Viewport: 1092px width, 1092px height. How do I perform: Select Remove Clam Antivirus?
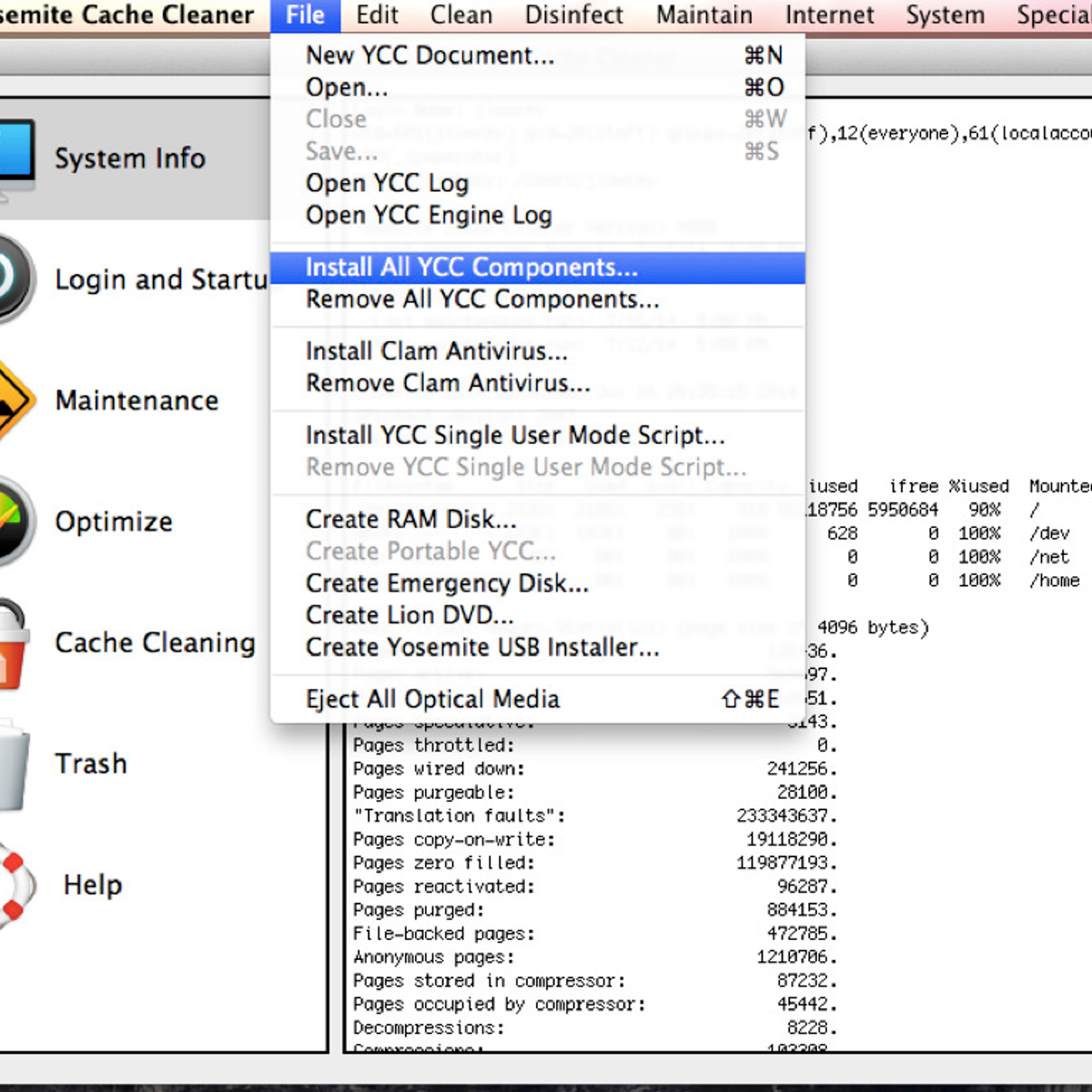click(538, 383)
